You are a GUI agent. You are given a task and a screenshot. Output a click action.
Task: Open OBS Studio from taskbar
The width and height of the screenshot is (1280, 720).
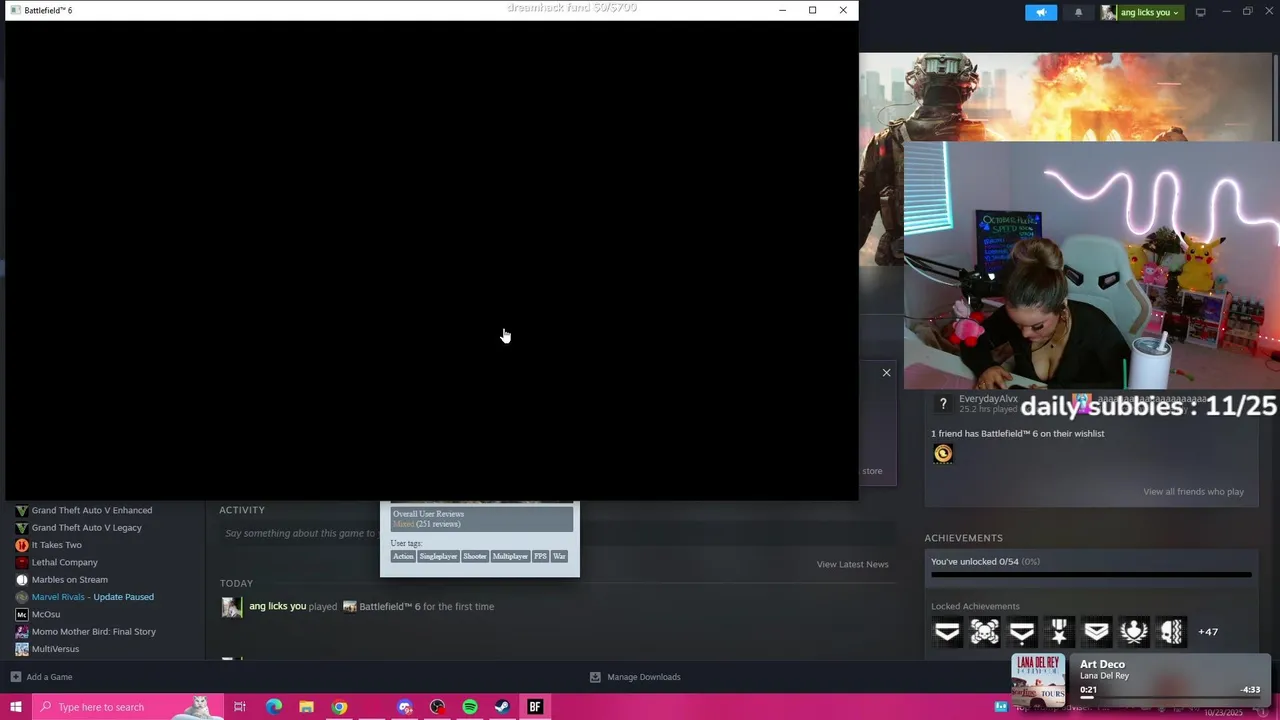(x=437, y=707)
